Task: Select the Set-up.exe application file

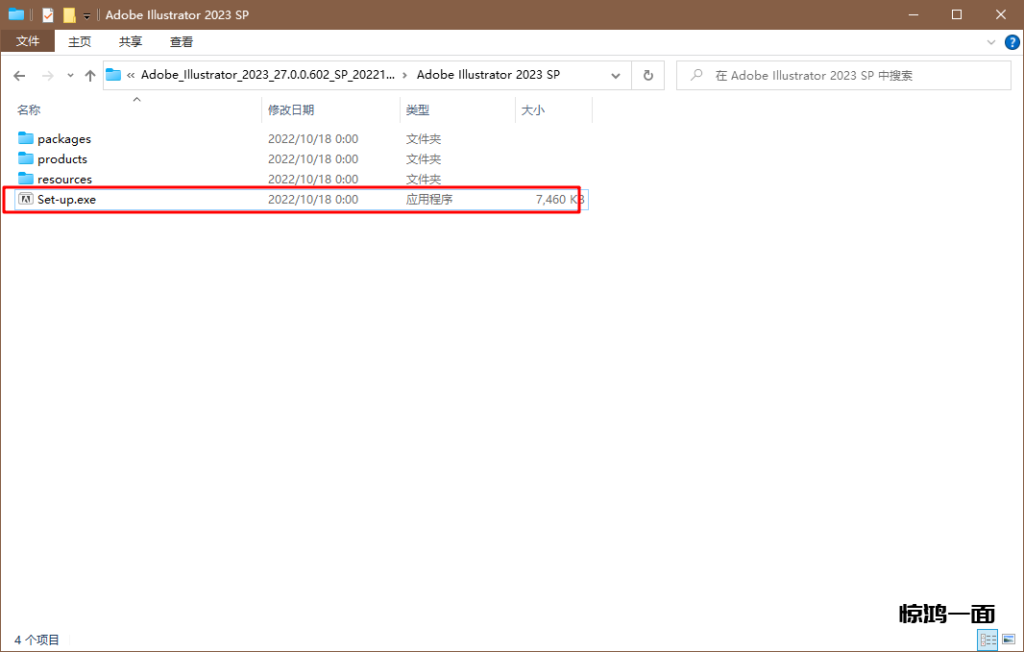Action: pos(66,200)
